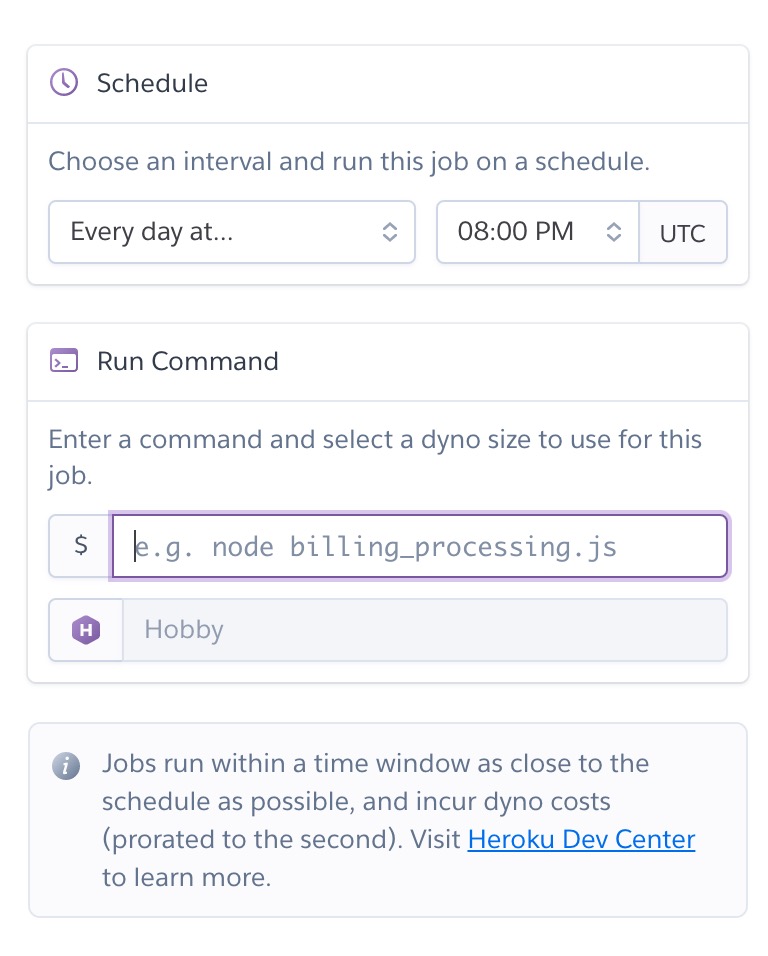Open the Heroku Dev Center link

[x=581, y=840]
